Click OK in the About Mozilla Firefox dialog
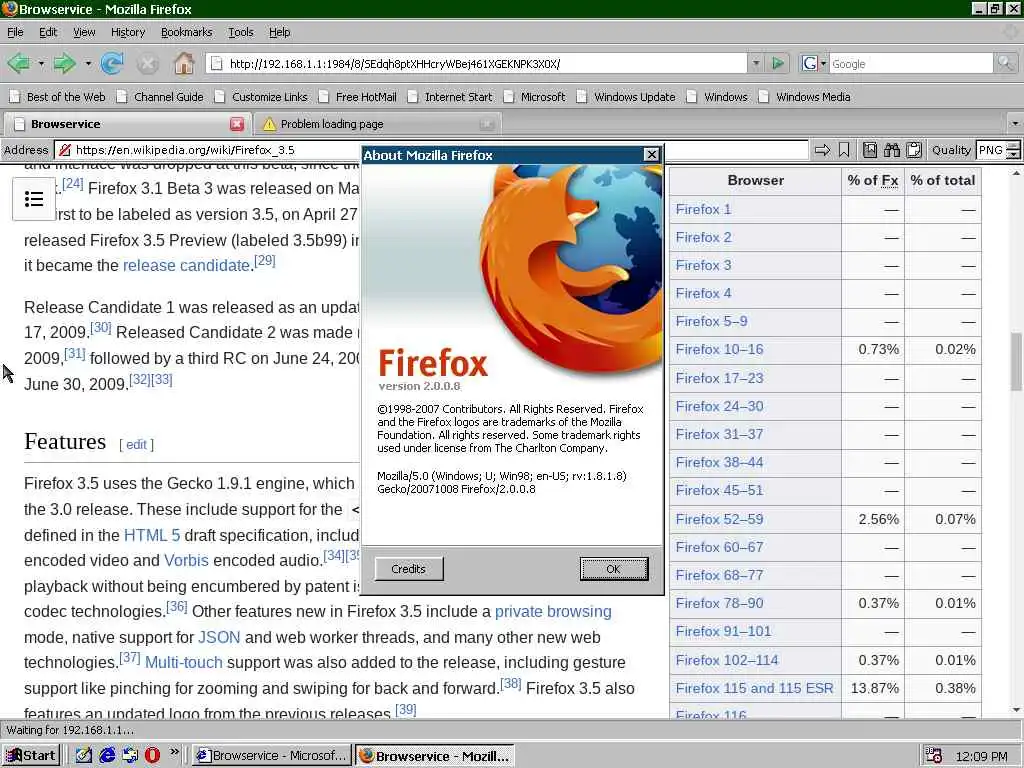 [614, 569]
